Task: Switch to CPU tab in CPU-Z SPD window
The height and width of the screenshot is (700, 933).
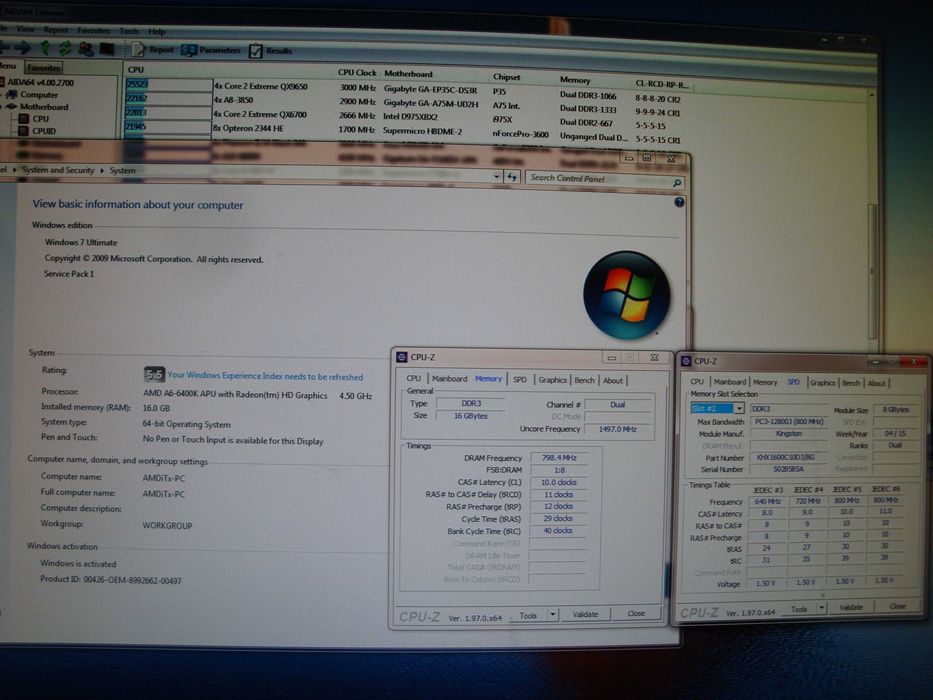Action: coord(697,382)
